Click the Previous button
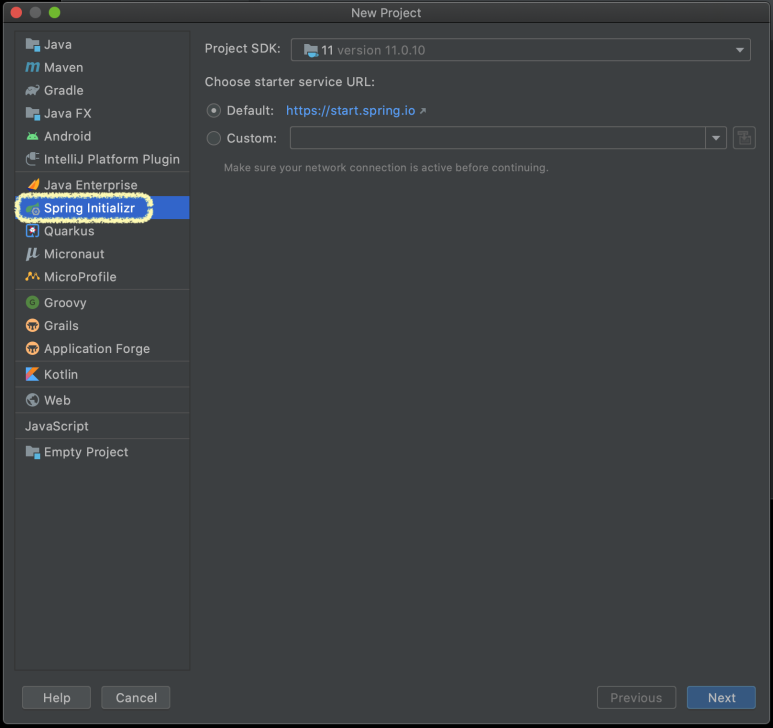 click(636, 697)
